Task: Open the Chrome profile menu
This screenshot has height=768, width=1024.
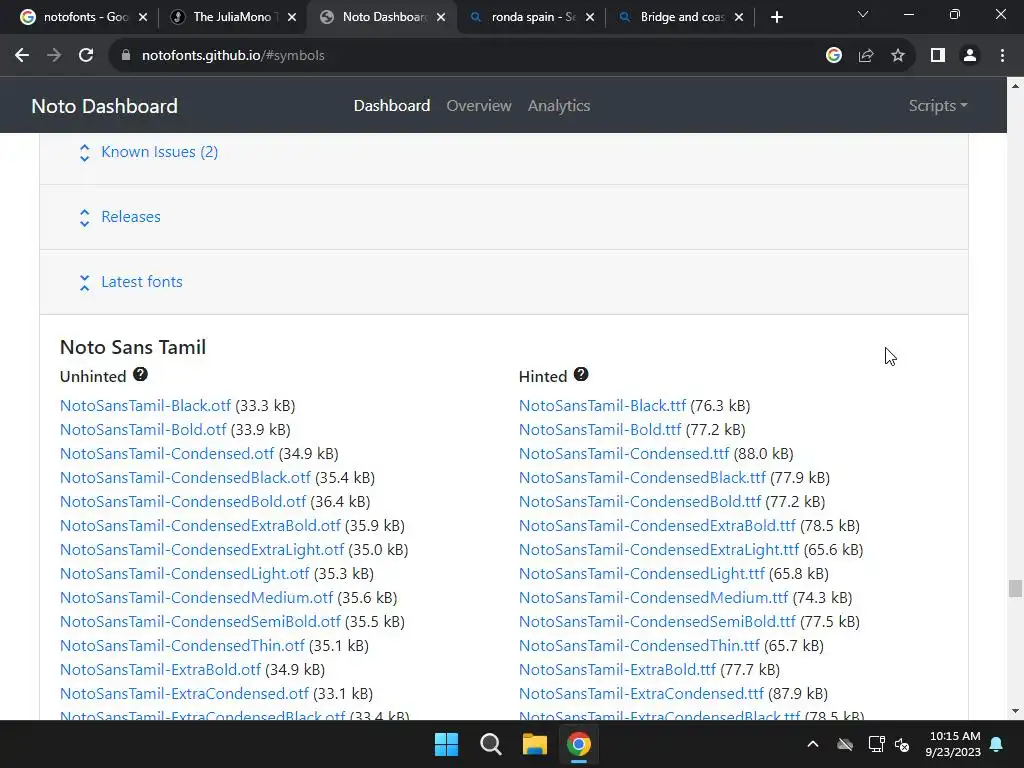Action: [x=970, y=56]
